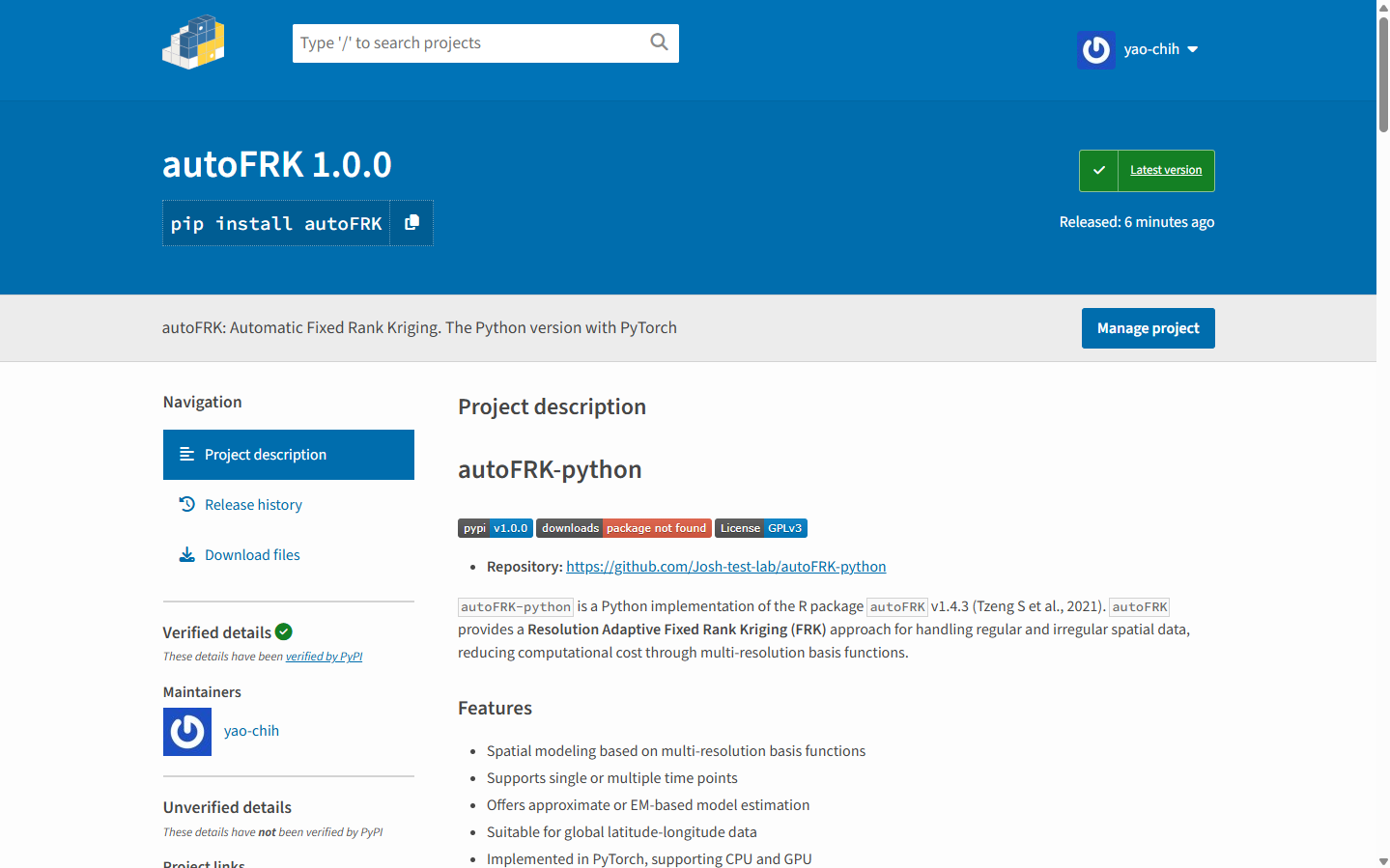Click the Release history clock icon
1390x868 pixels.
[187, 504]
